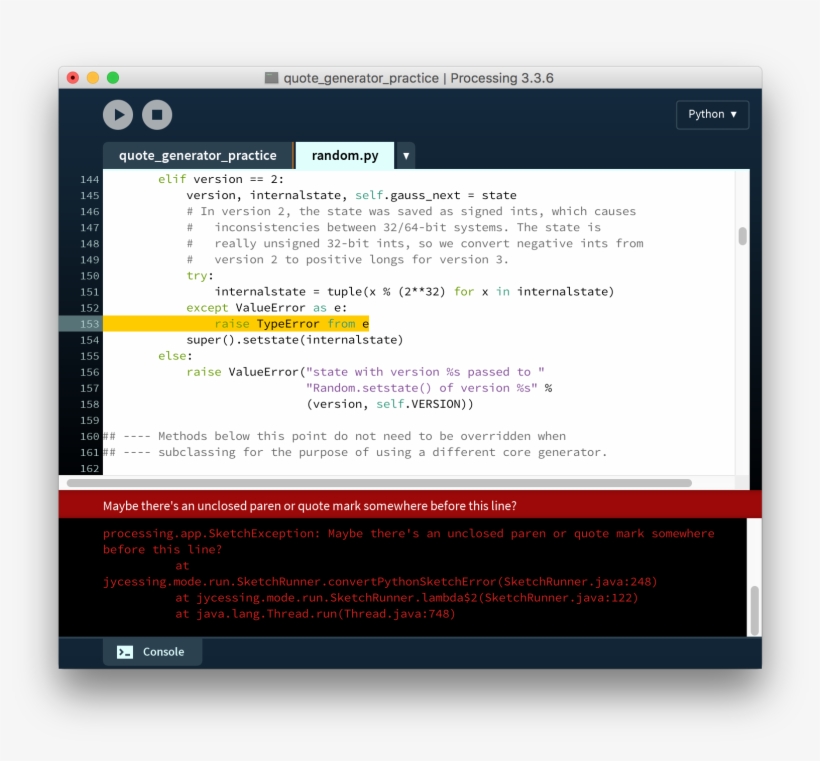This screenshot has height=761, width=820.
Task: Open the random.py tab options menu
Action: pos(405,155)
